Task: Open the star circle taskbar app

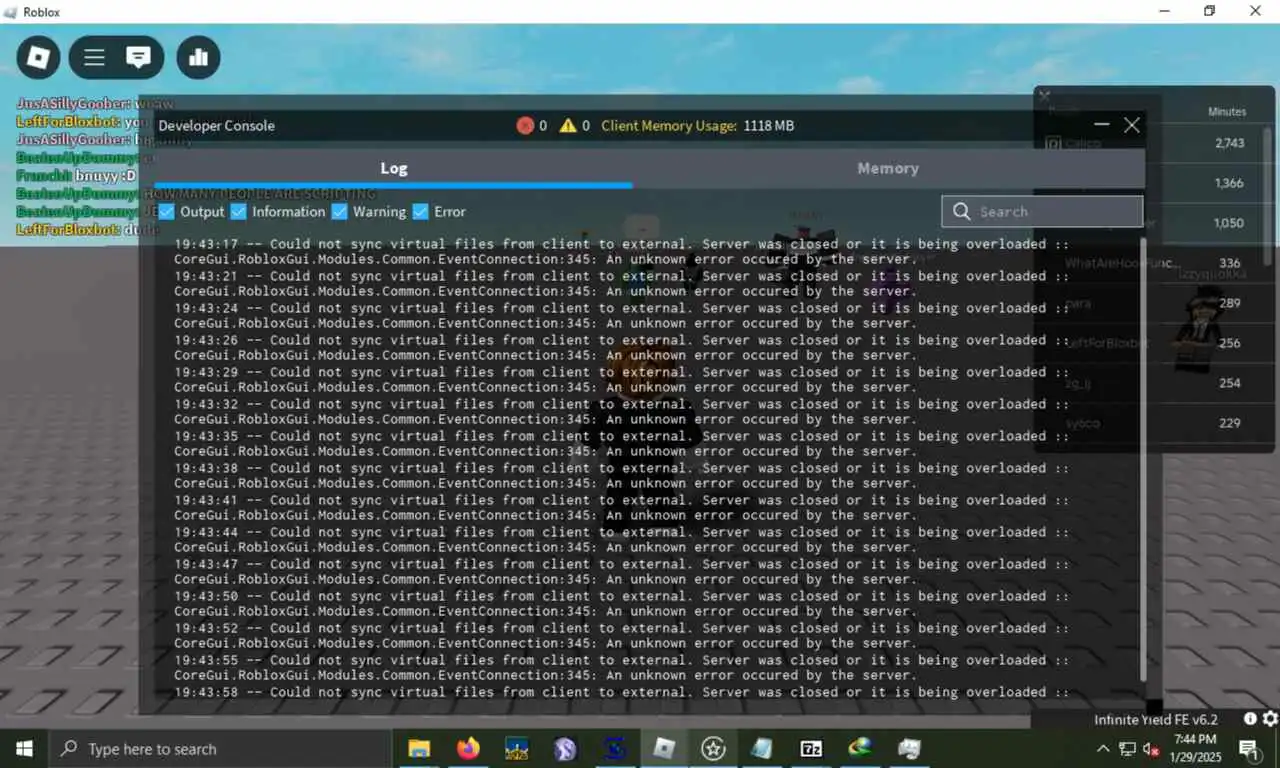Action: [x=713, y=749]
